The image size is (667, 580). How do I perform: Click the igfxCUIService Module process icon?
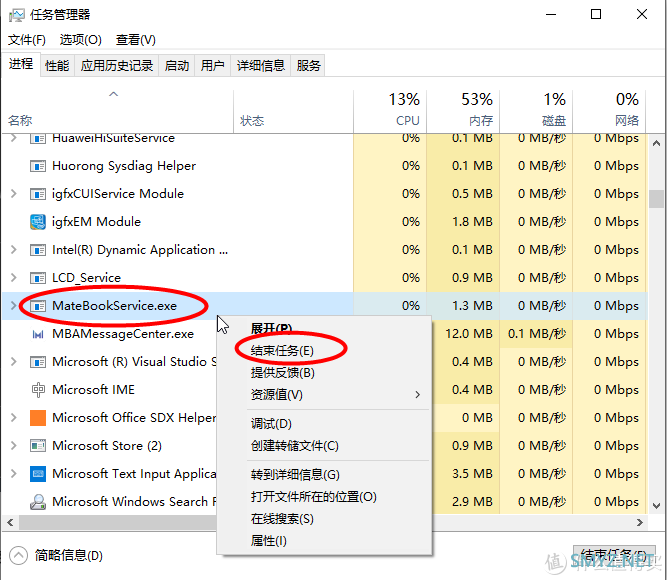pyautogui.click(x=38, y=194)
